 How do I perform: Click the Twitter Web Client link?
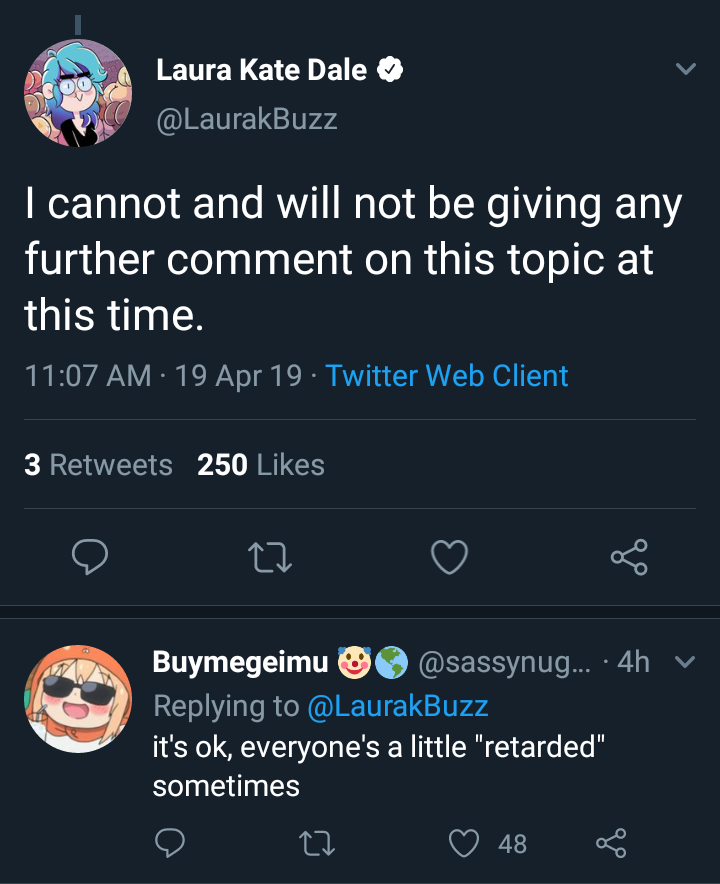click(447, 375)
